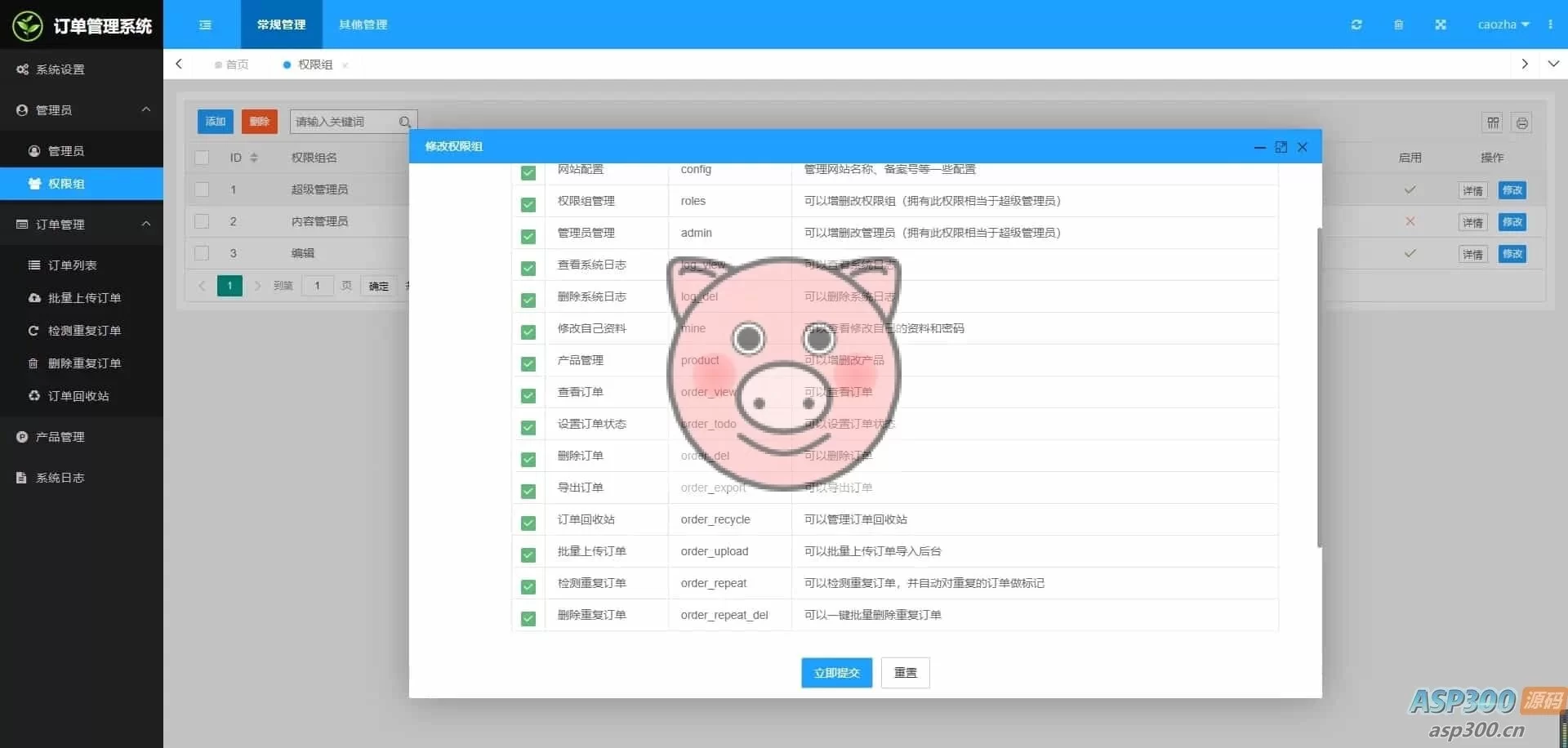Switch to 其他管理 top menu

(x=363, y=24)
